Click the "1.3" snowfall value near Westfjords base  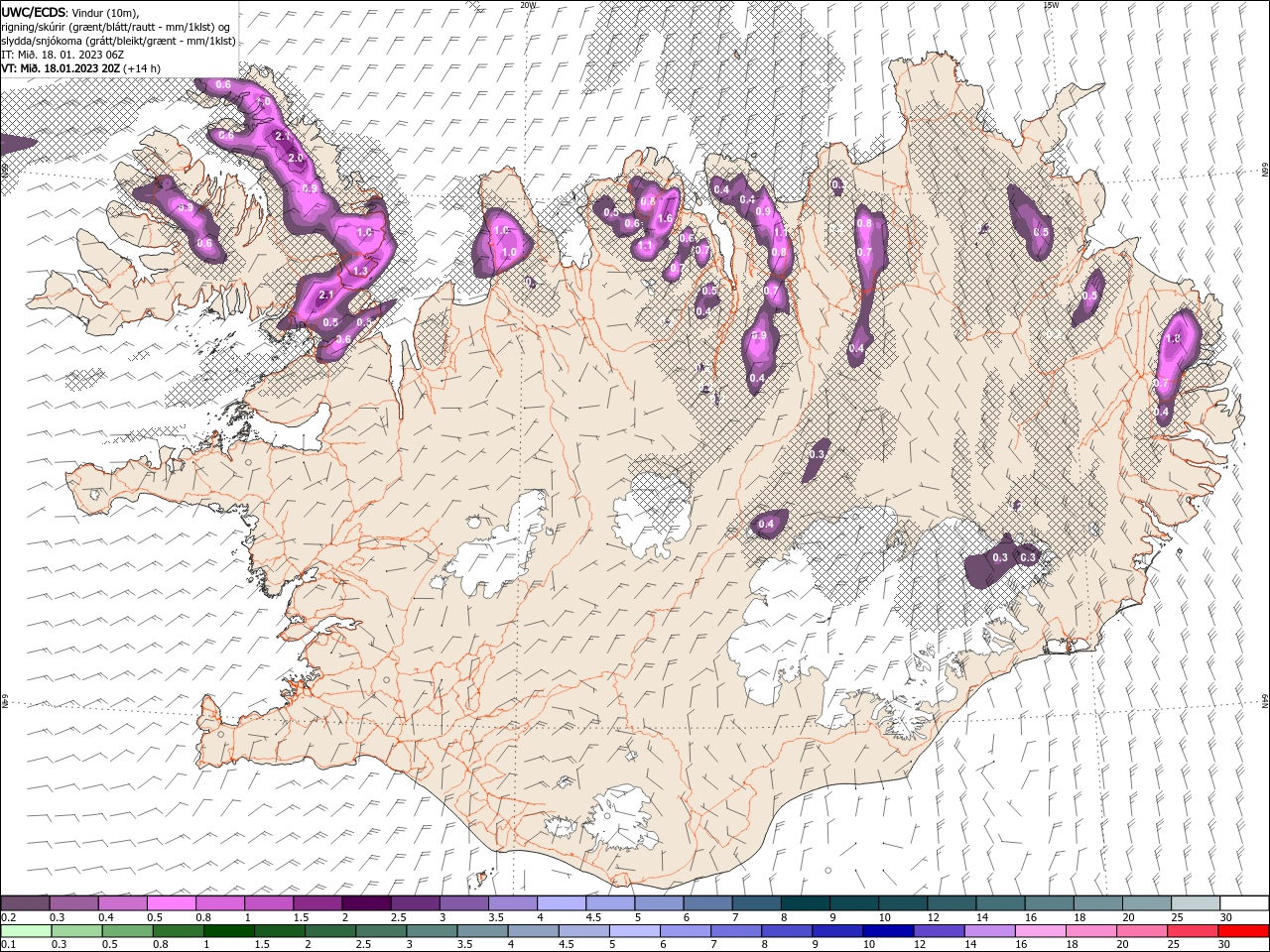tap(360, 271)
